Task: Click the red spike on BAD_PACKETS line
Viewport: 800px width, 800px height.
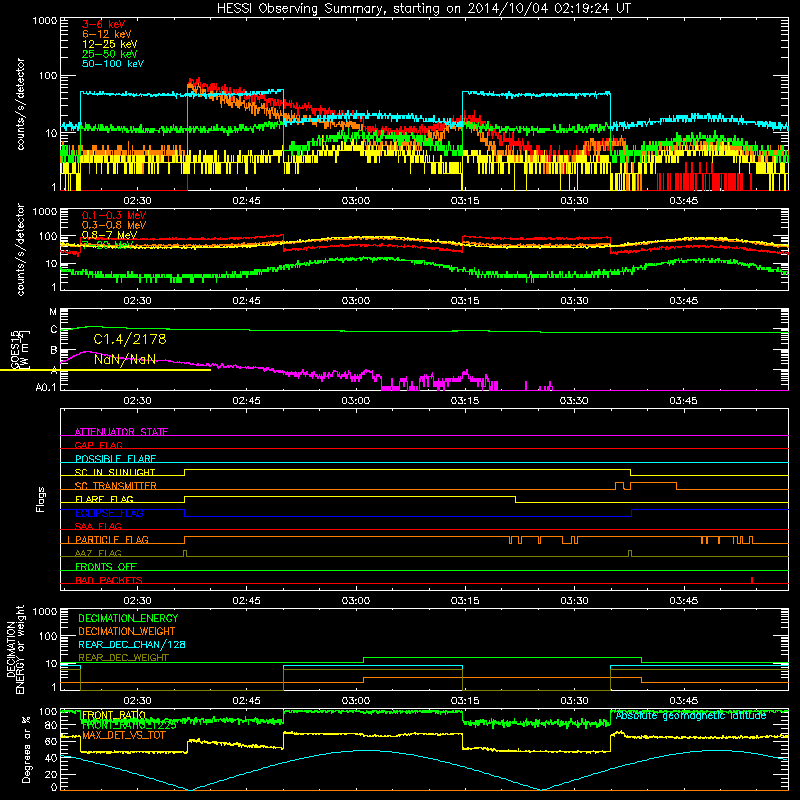Action: coord(752,580)
